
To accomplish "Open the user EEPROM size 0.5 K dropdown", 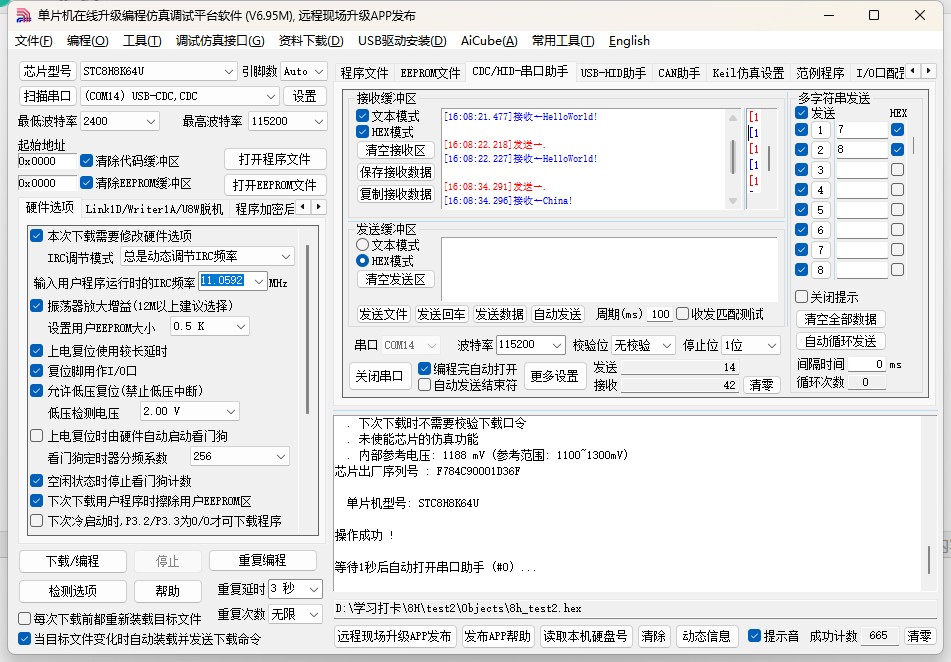I will (210, 326).
